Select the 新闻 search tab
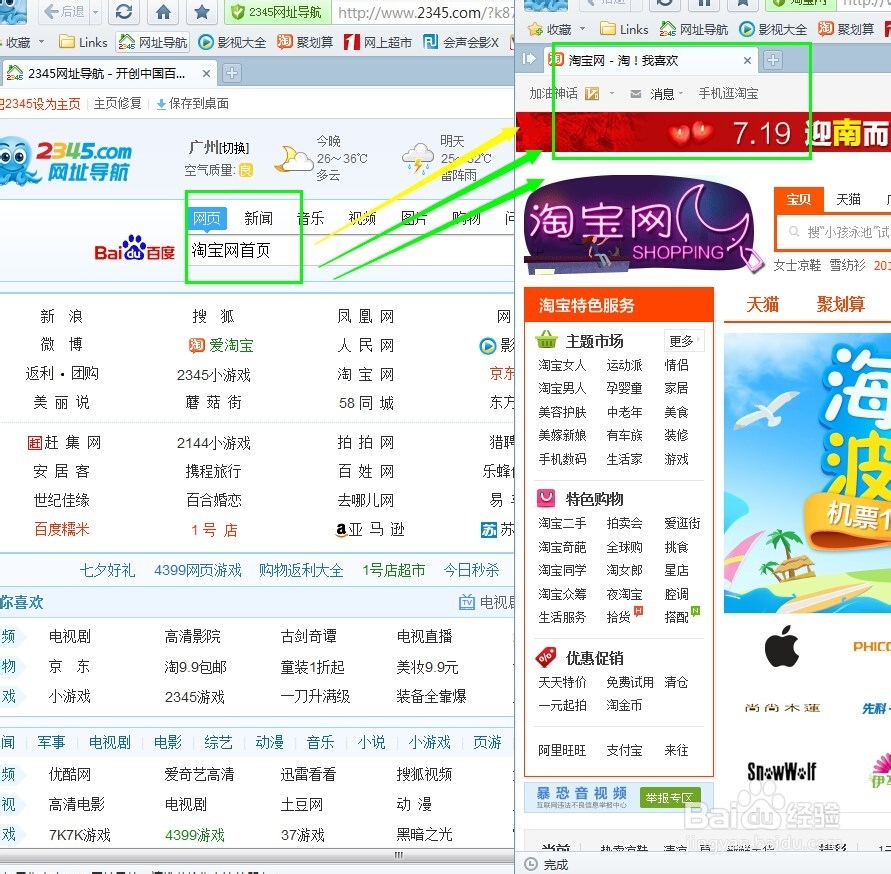Viewport: 891px width, 874px height. coord(259,218)
